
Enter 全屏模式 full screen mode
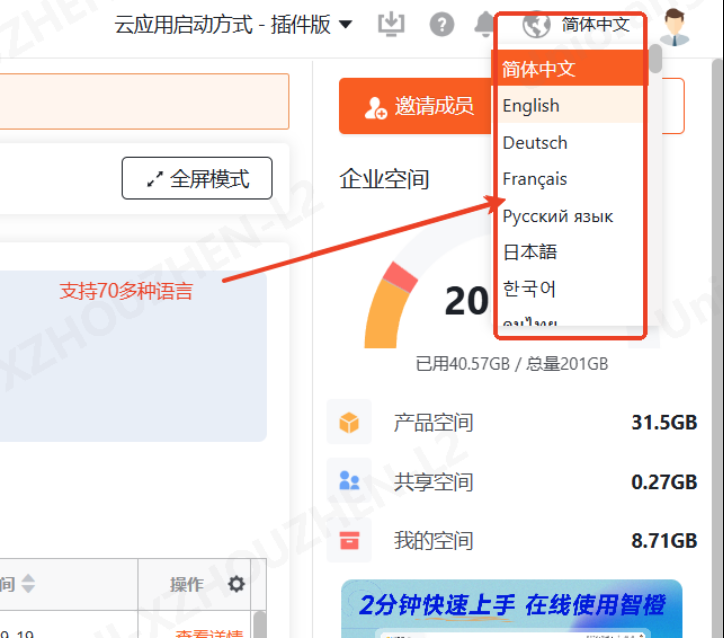click(x=197, y=179)
